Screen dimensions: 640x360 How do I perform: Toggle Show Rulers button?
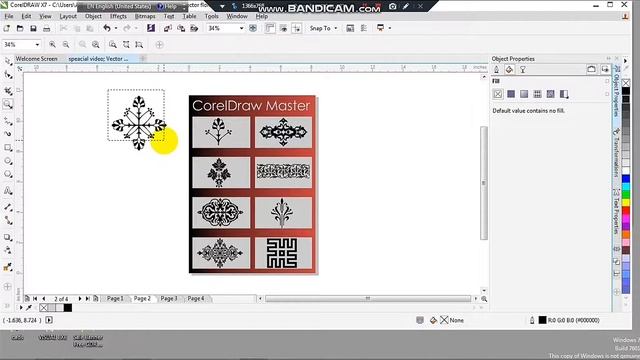coord(270,28)
